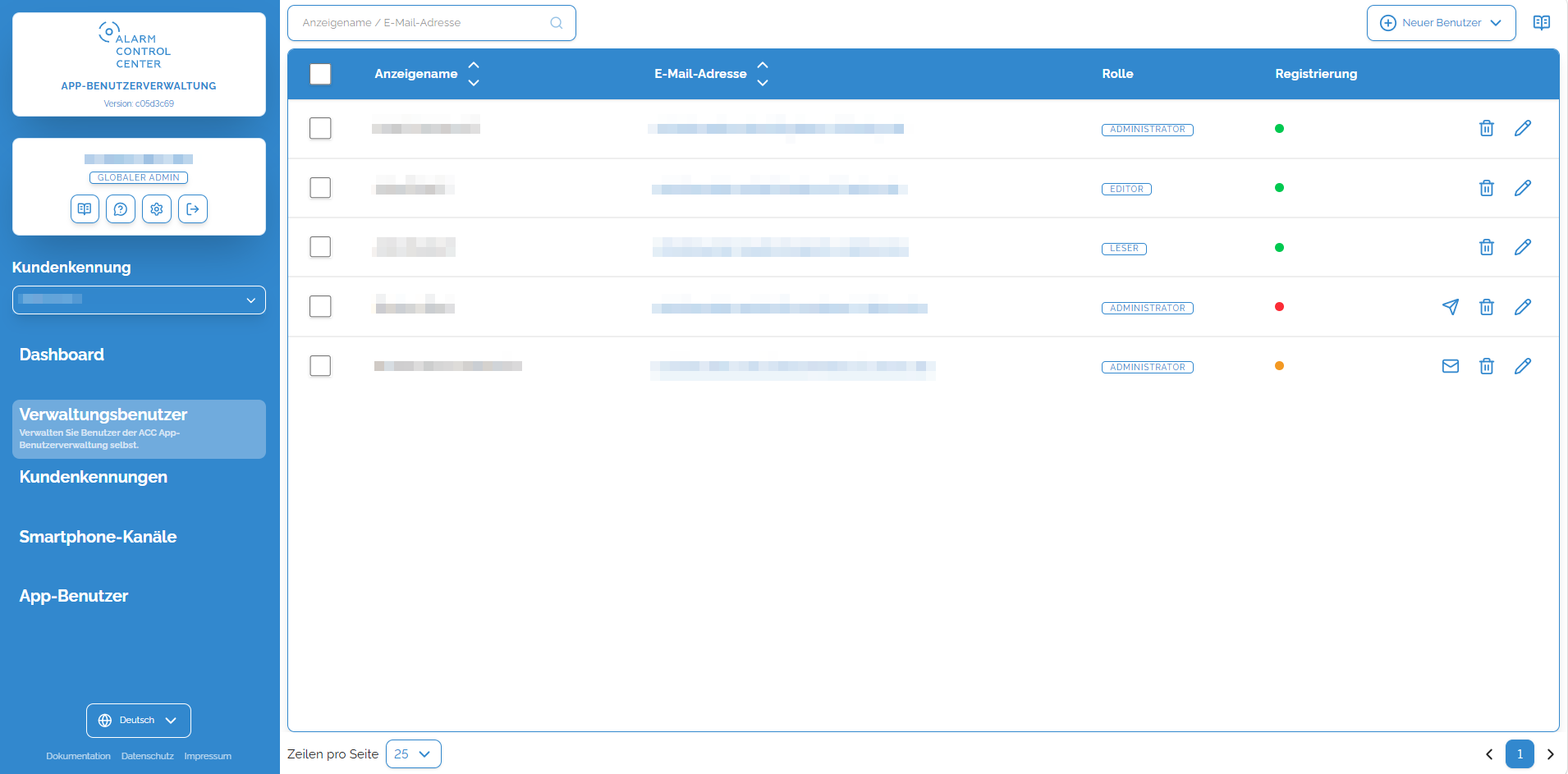The height and width of the screenshot is (774, 1568).
Task: Open Smartphone-Kanäle in sidebar
Action: click(x=98, y=537)
